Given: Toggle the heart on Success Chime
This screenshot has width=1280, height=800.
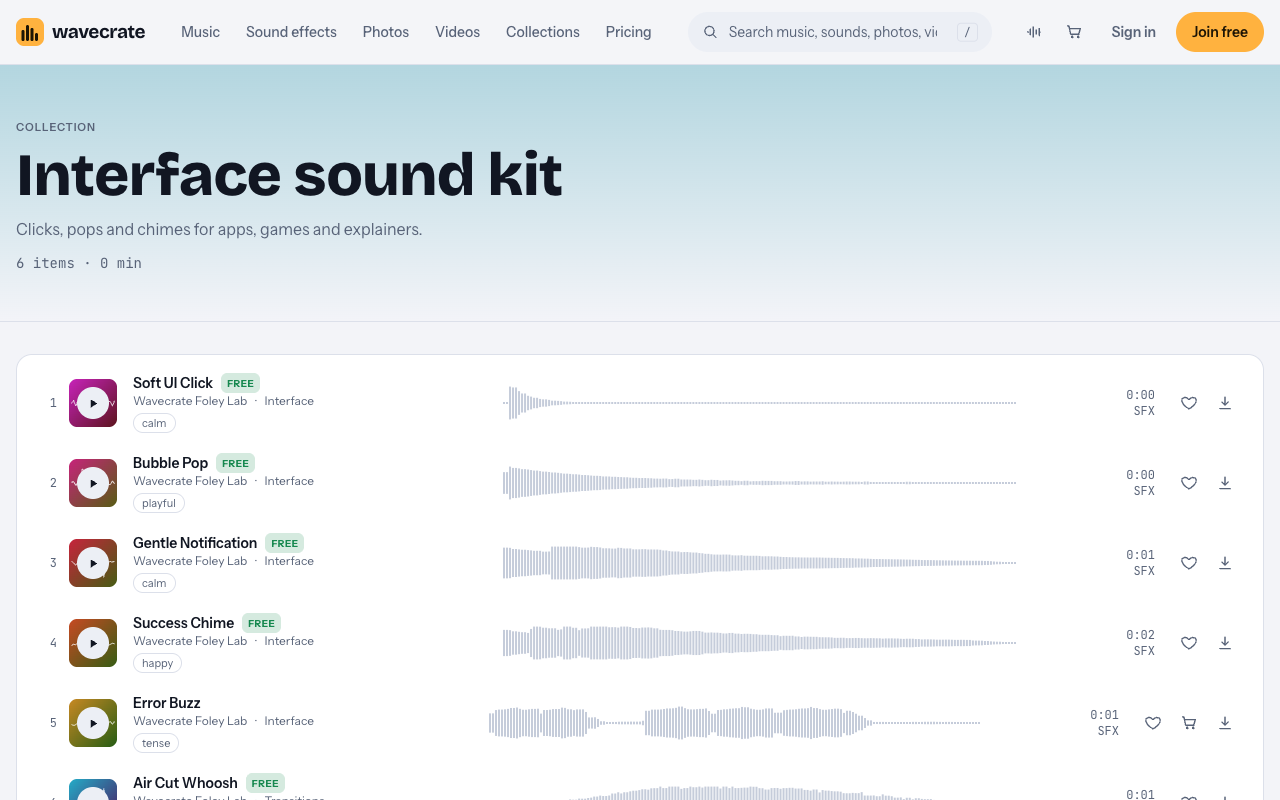Looking at the screenshot, I should (1189, 643).
